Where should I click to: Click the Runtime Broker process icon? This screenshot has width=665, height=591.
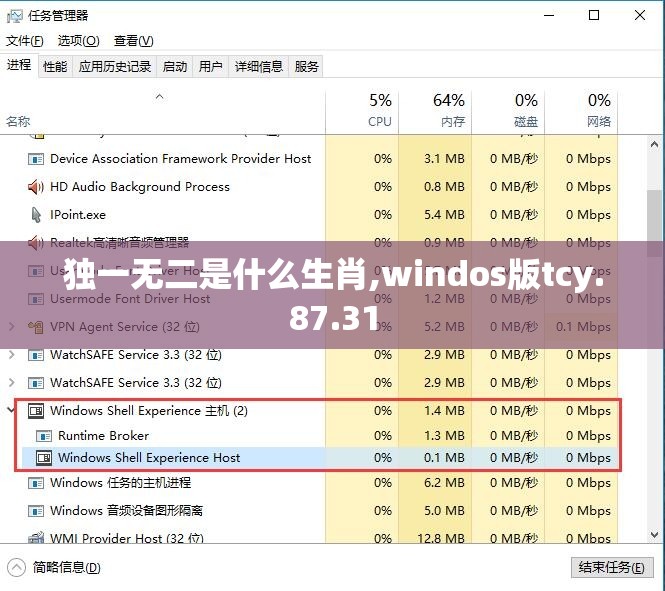pyautogui.click(x=44, y=436)
